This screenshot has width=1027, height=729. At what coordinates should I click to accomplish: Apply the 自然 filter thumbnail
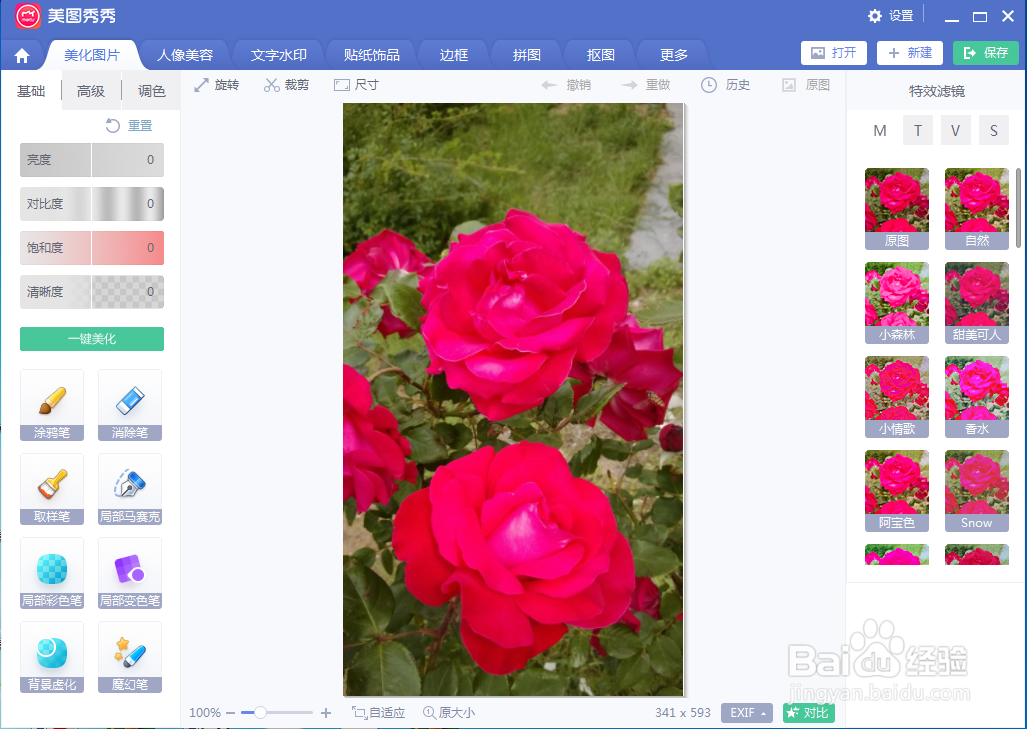click(977, 209)
